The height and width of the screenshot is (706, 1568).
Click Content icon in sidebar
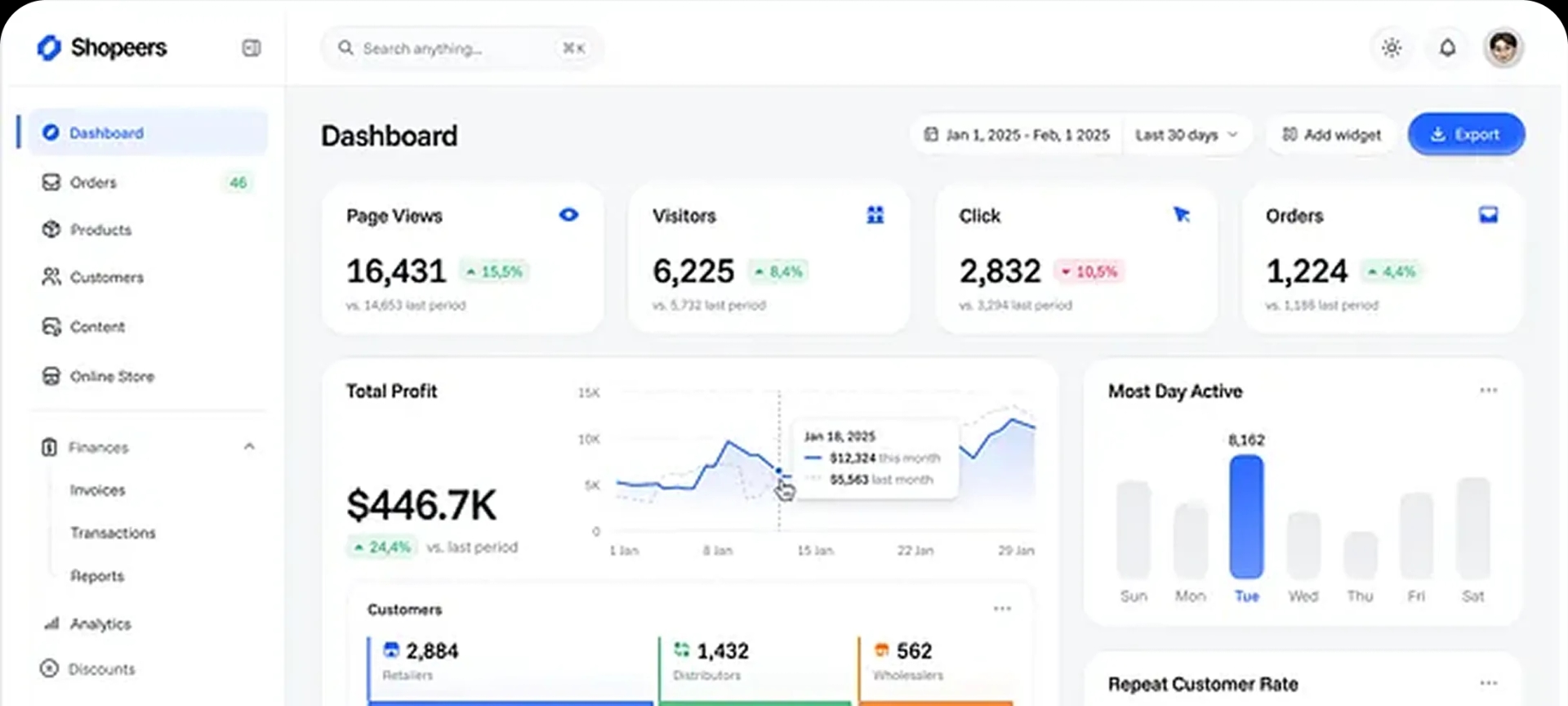coord(51,327)
